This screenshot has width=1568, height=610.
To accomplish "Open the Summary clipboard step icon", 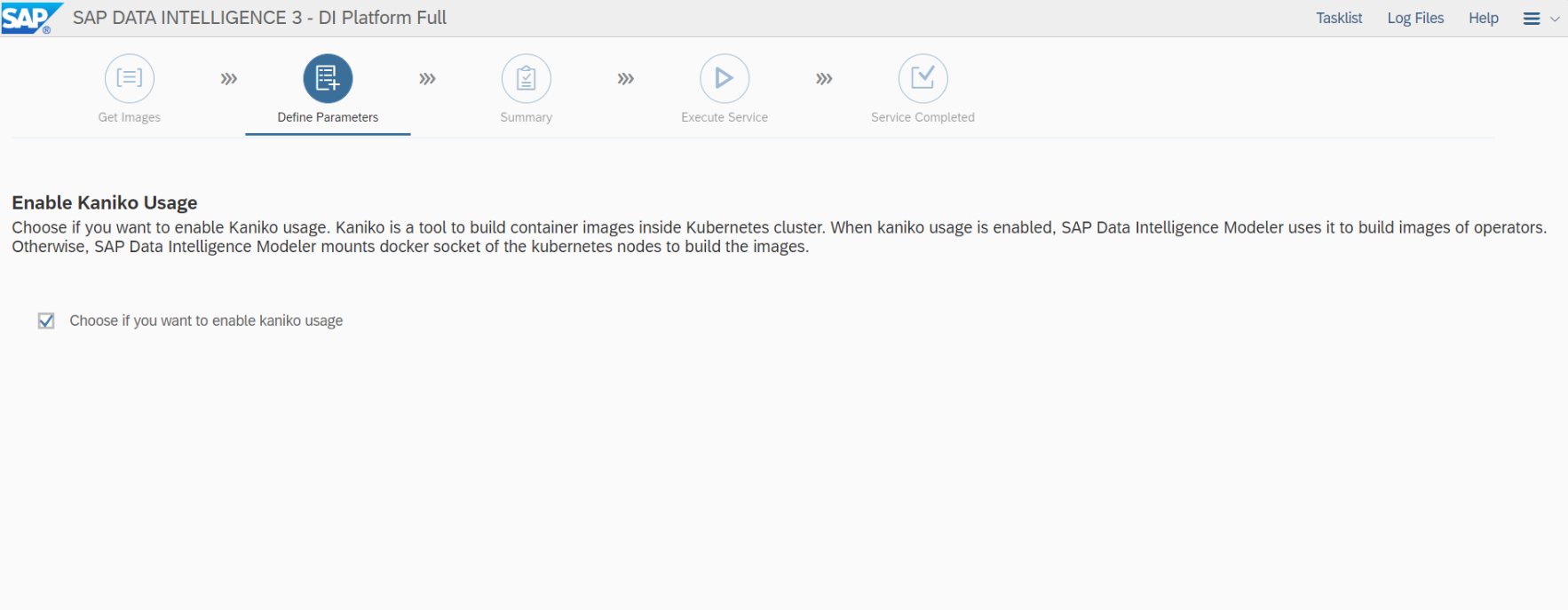I will point(526,79).
